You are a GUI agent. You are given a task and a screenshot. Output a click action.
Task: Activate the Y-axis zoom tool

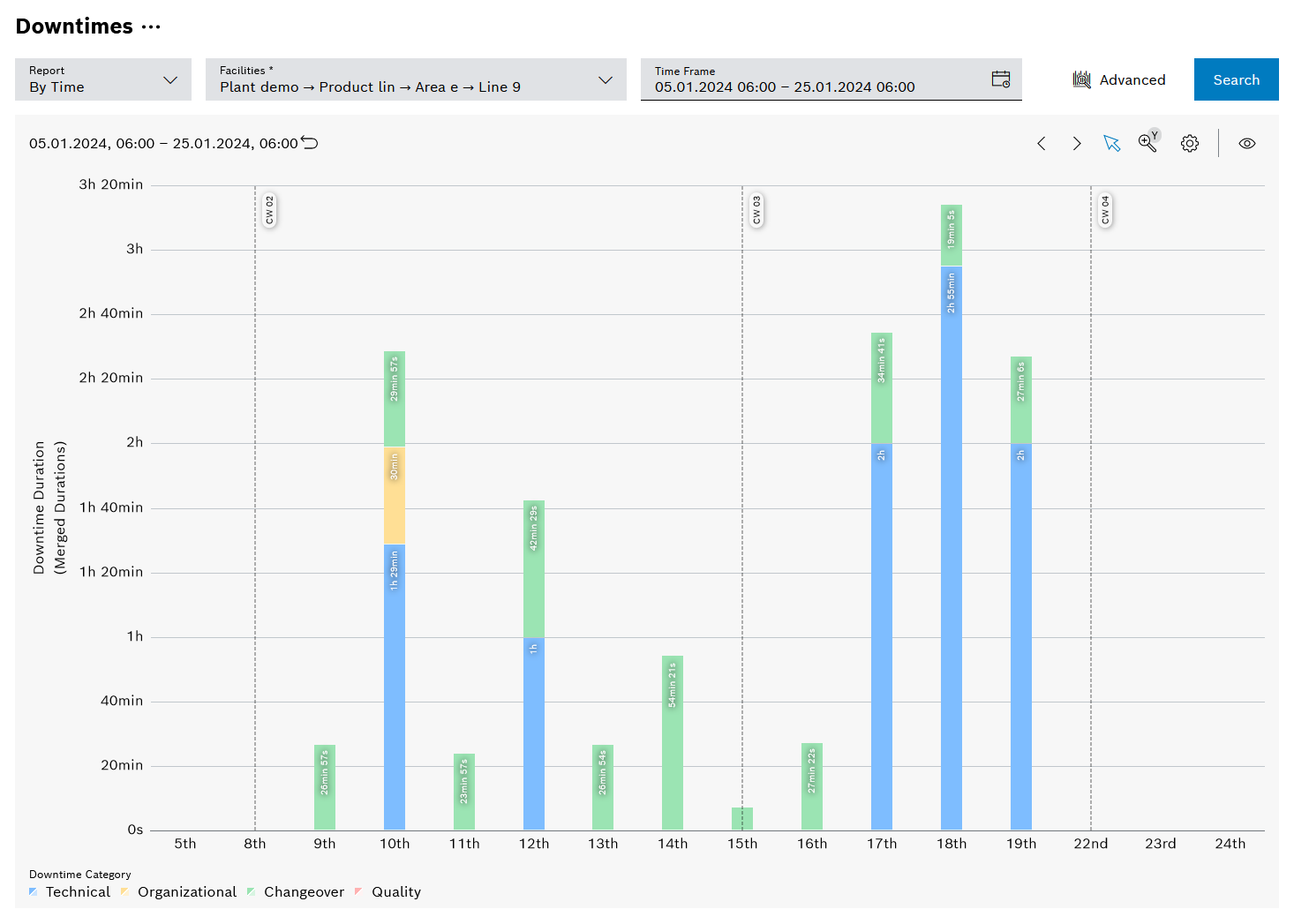1147,143
